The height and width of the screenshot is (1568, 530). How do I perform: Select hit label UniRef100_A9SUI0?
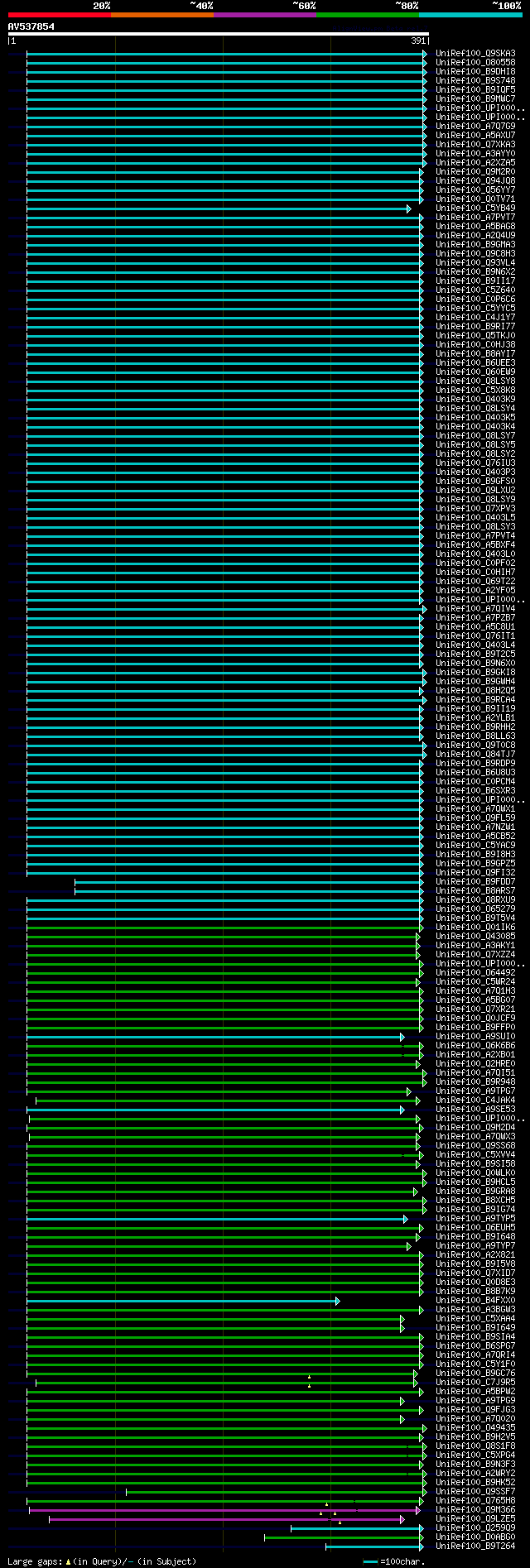[475, 1037]
